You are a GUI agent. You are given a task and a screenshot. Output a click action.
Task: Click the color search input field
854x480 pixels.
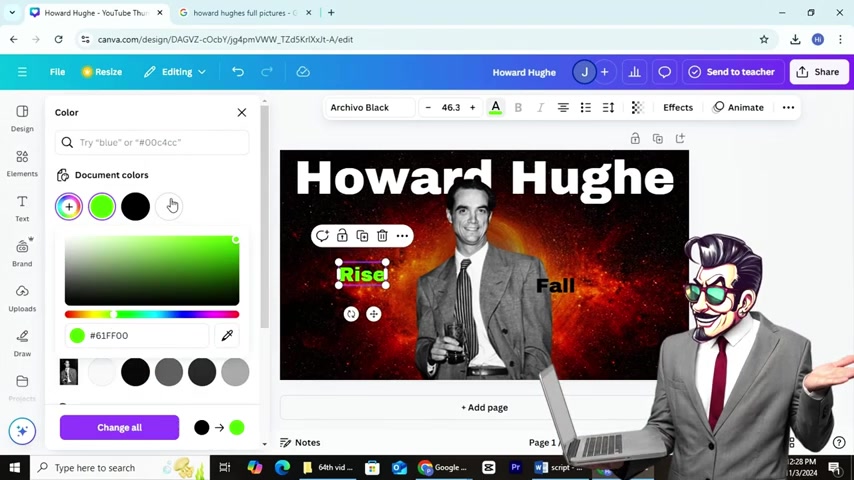click(x=152, y=142)
